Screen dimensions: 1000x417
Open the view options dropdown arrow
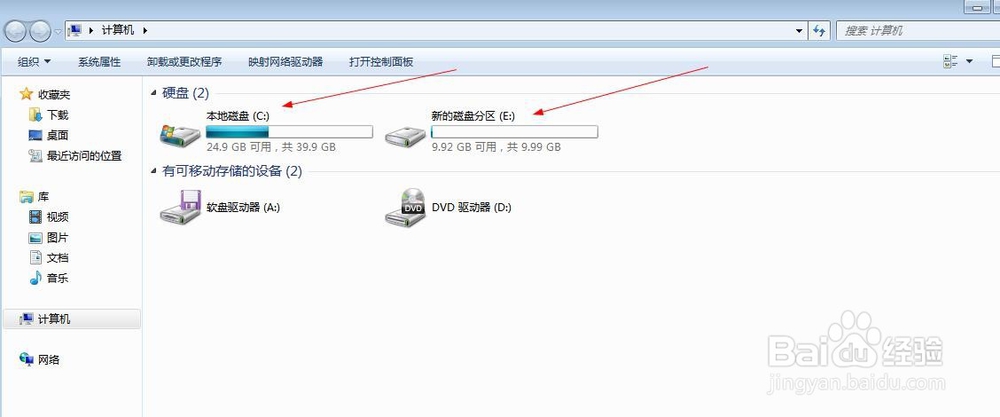[970, 62]
